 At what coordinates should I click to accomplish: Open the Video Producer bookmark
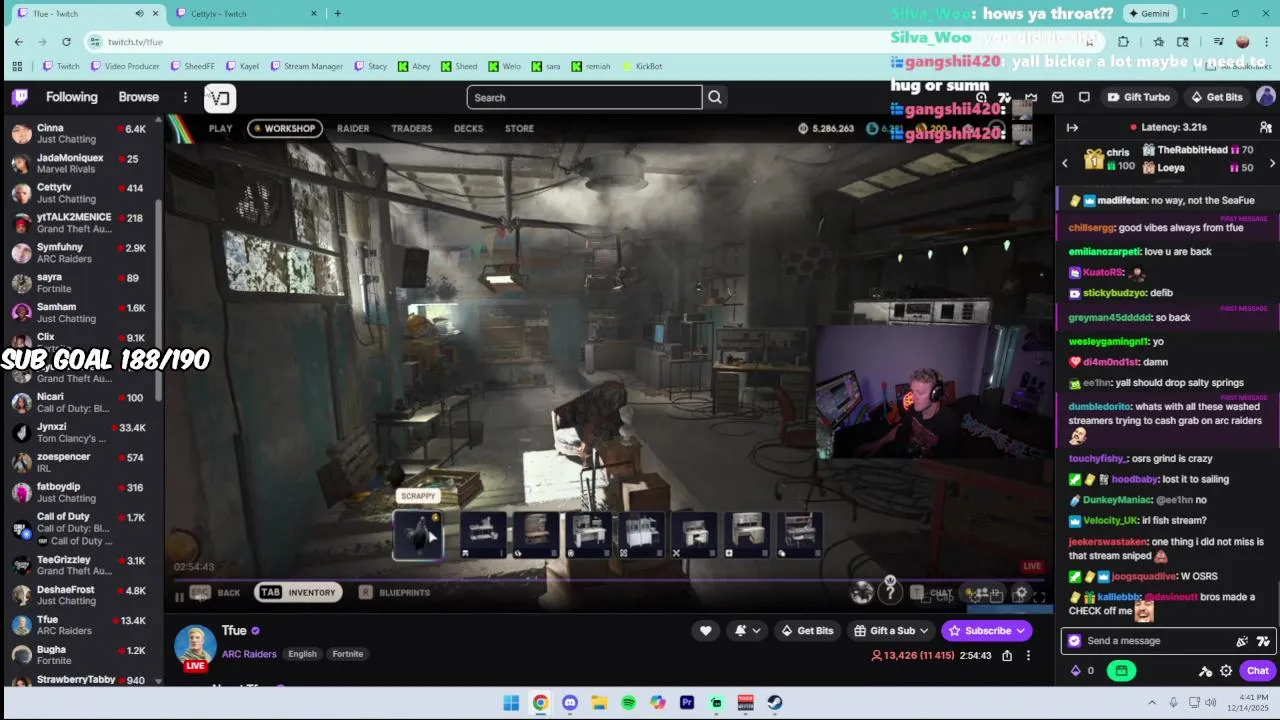tap(125, 66)
